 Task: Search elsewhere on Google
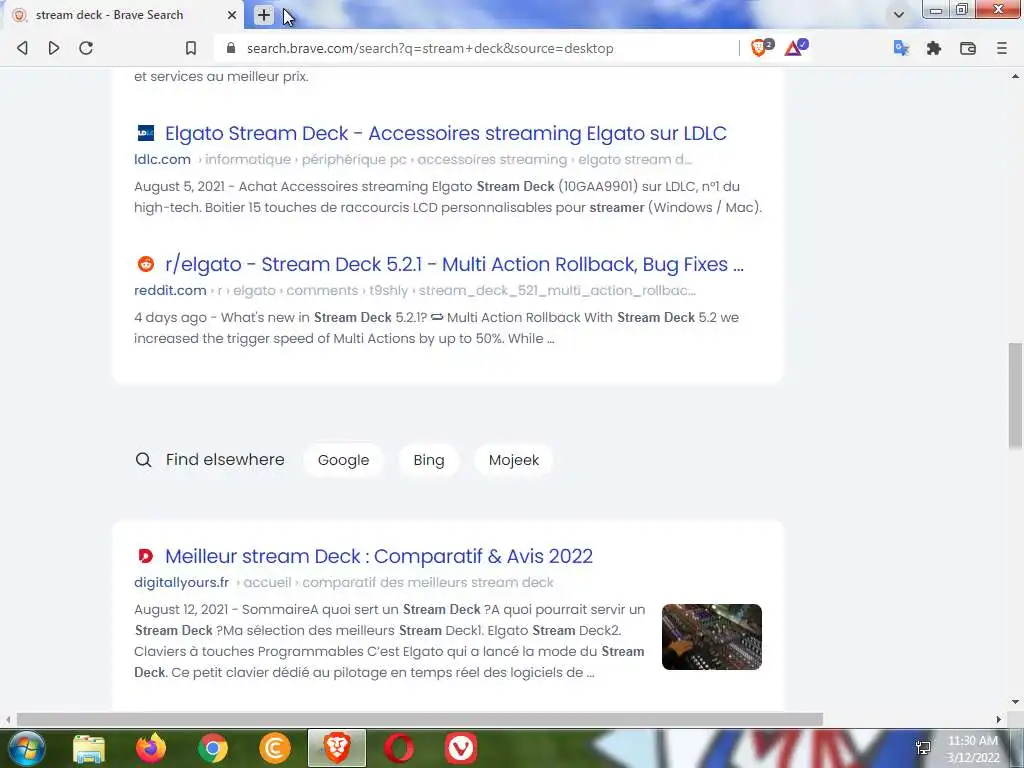click(344, 460)
